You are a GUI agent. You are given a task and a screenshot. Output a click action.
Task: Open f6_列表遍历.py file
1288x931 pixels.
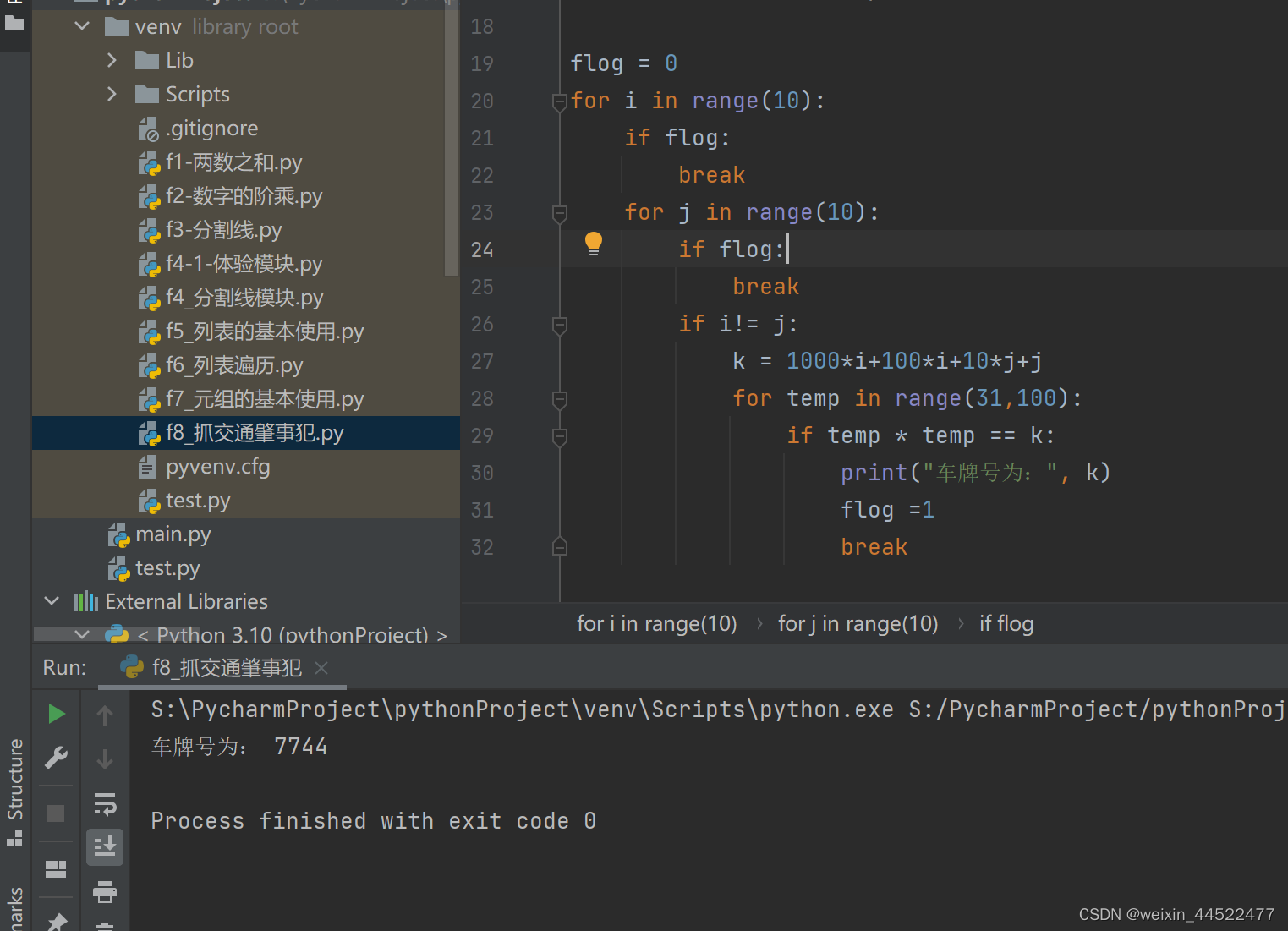pyautogui.click(x=234, y=365)
